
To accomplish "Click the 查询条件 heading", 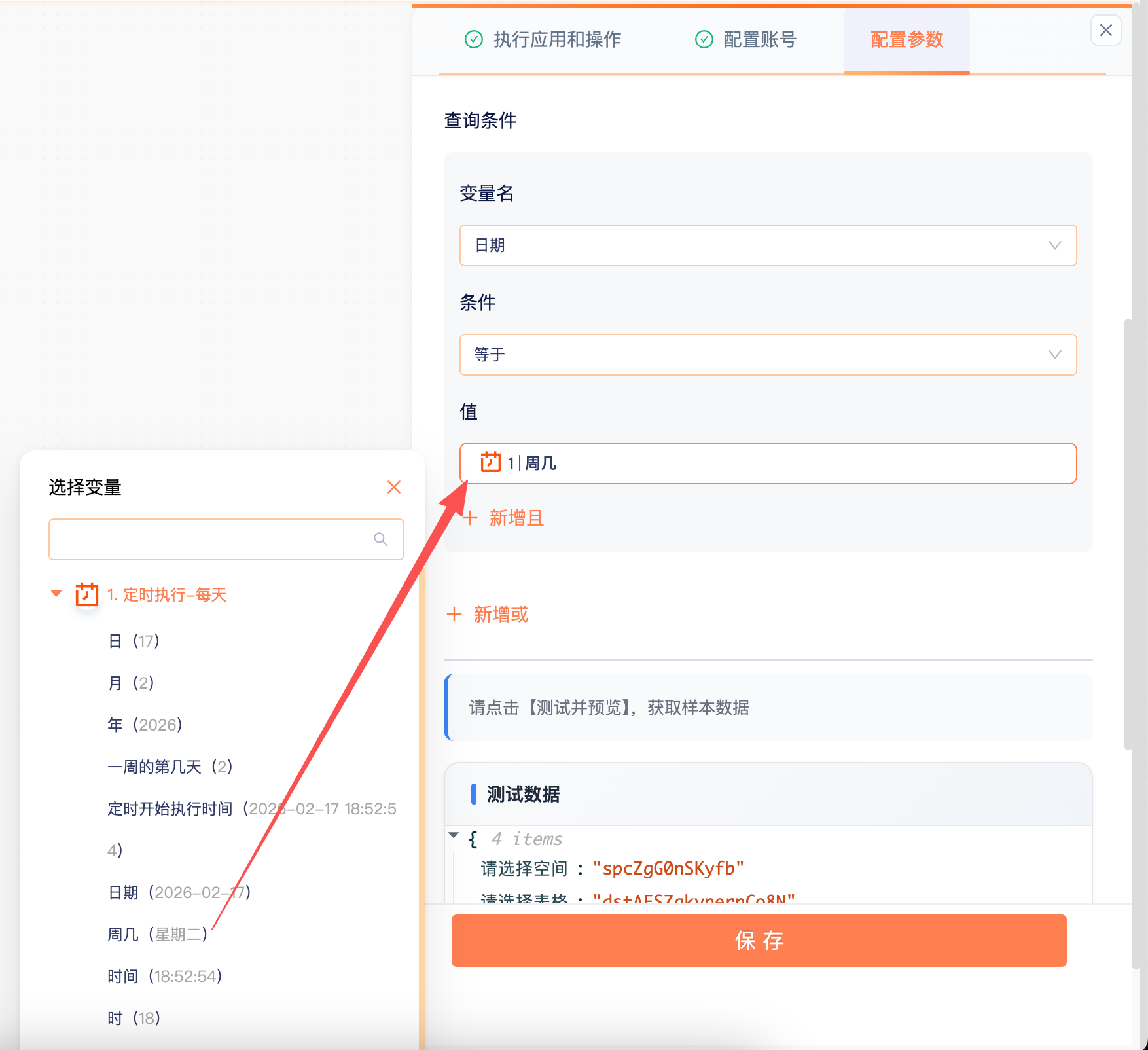I will click(480, 120).
